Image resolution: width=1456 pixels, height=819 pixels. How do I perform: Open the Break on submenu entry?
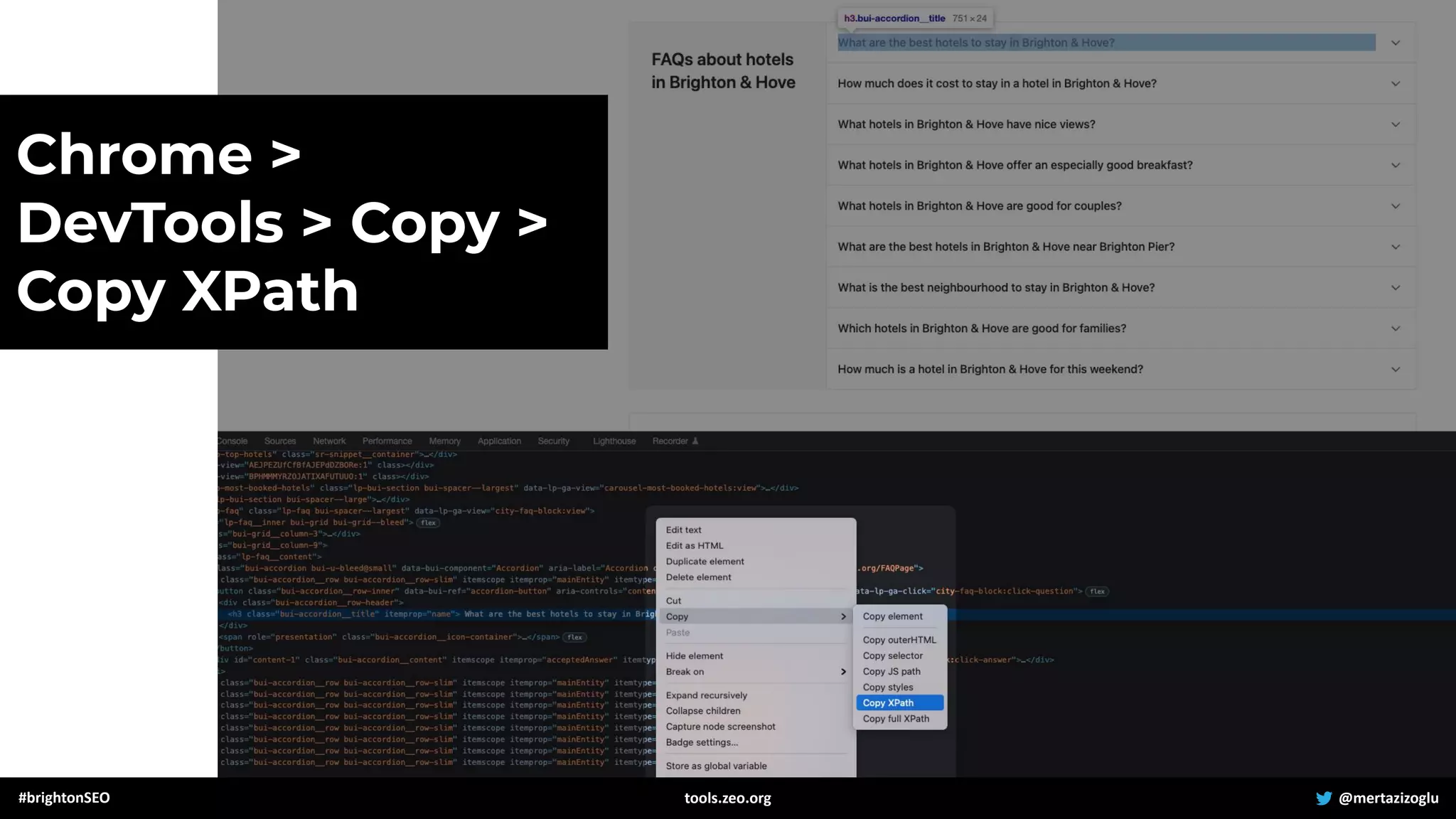[756, 672]
